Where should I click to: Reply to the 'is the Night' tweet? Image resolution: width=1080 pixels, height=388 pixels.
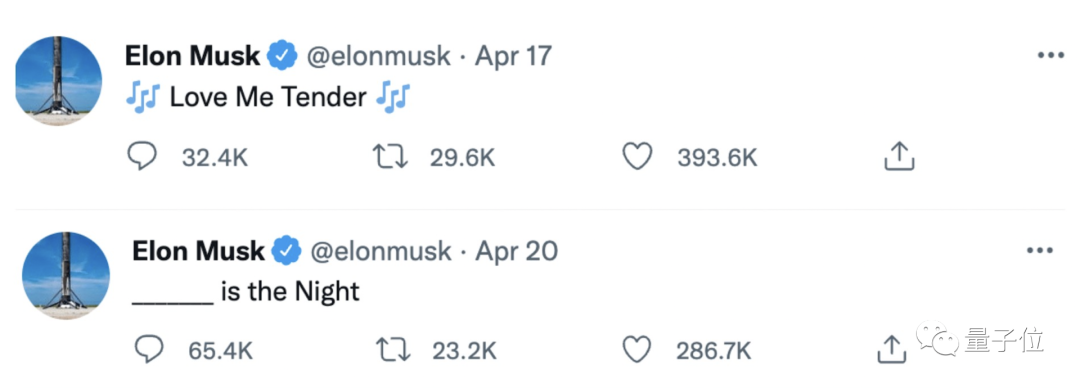click(149, 350)
